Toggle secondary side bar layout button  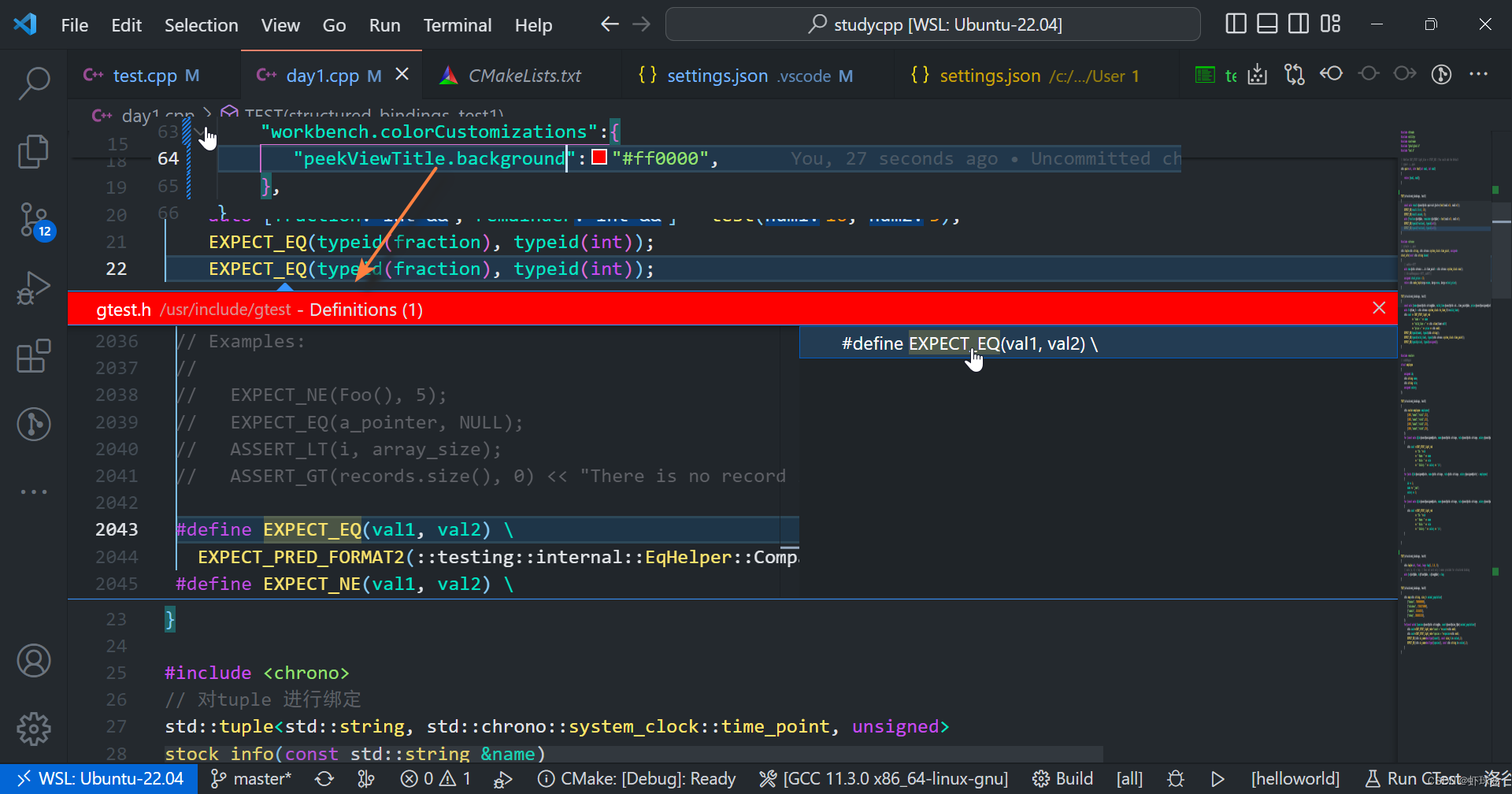click(x=1299, y=24)
